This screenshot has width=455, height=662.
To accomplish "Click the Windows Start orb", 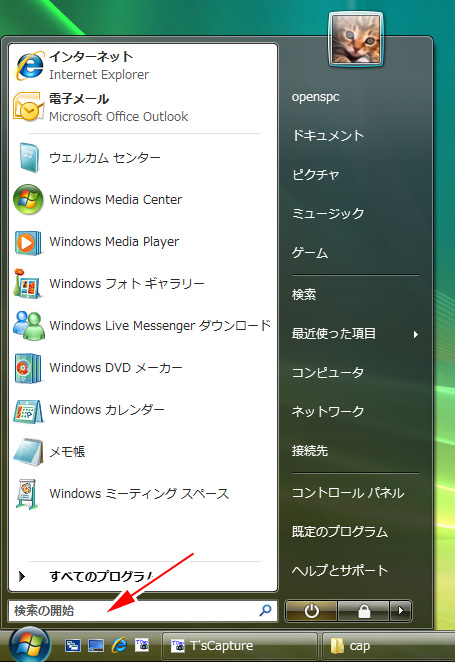I will 30,645.
